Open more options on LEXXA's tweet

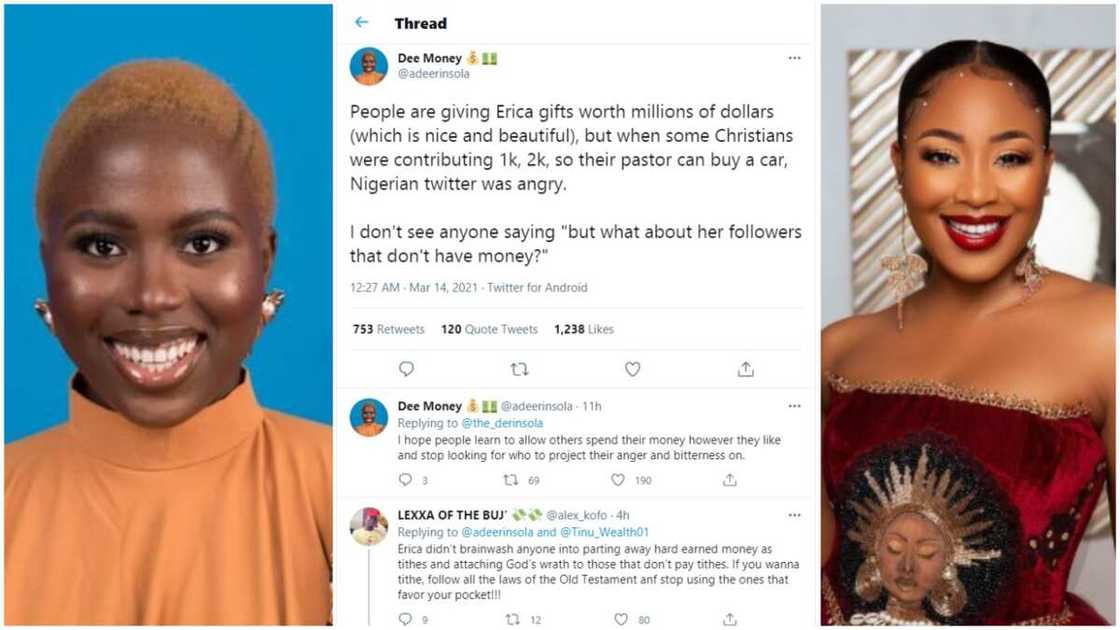pyautogui.click(x=795, y=515)
